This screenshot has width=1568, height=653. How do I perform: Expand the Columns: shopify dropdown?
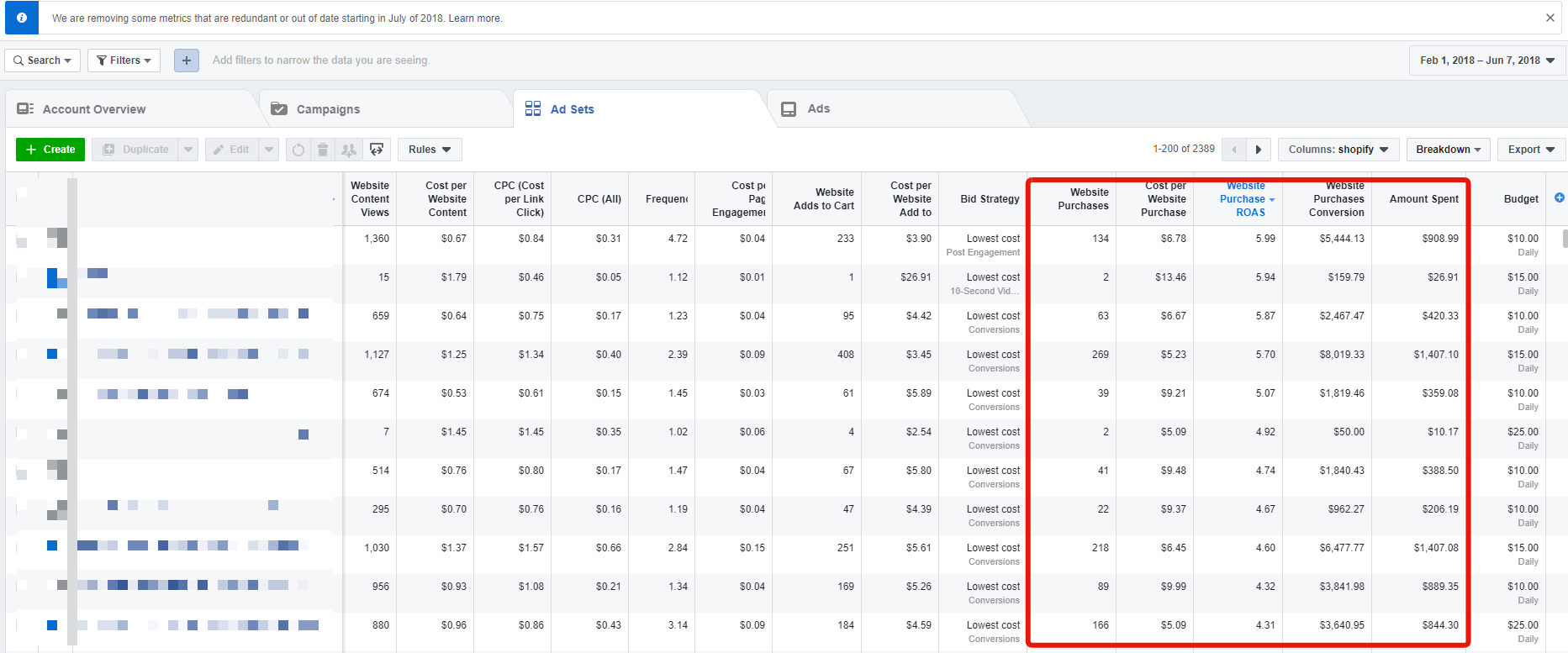1338,150
